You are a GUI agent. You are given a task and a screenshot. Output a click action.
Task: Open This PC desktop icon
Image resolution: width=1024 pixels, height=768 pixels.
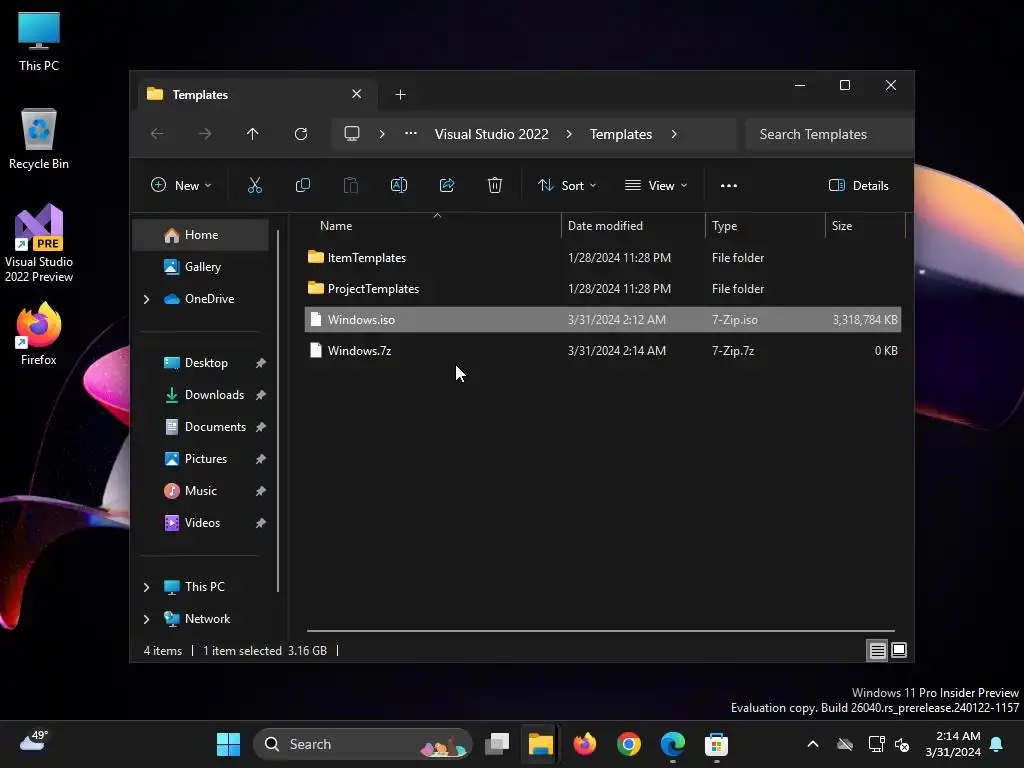(x=39, y=41)
